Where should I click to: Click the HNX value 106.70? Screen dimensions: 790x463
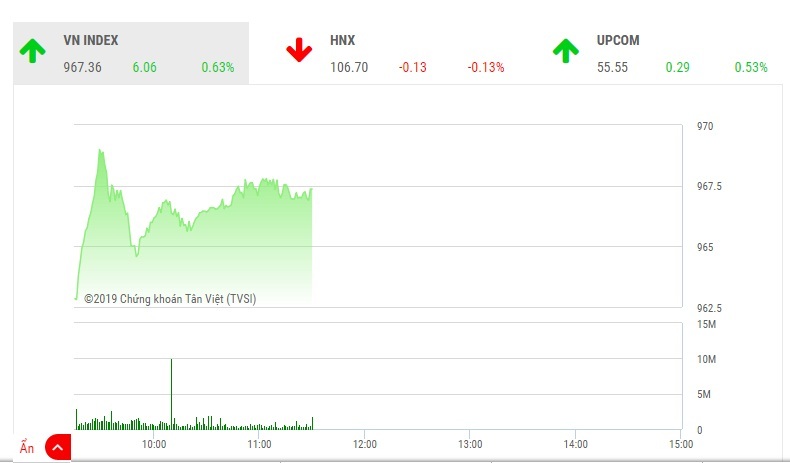(349, 67)
